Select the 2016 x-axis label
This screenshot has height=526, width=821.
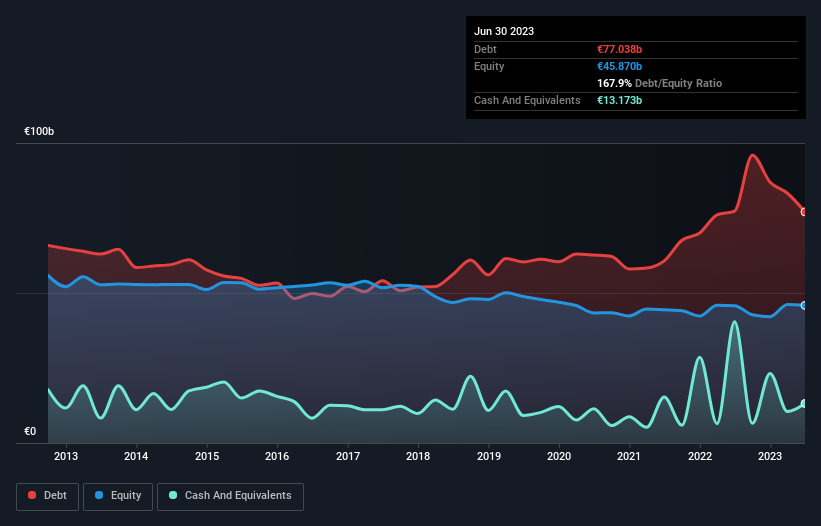[277, 456]
